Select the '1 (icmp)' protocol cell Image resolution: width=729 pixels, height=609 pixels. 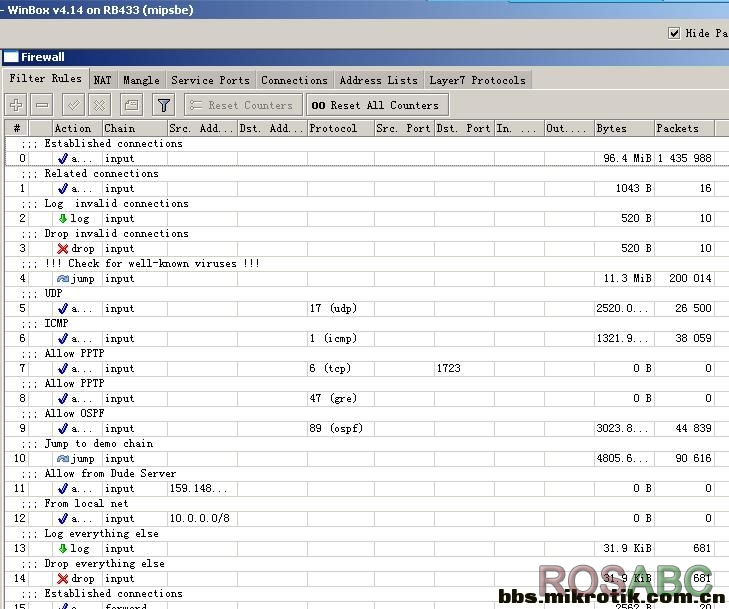(341, 338)
